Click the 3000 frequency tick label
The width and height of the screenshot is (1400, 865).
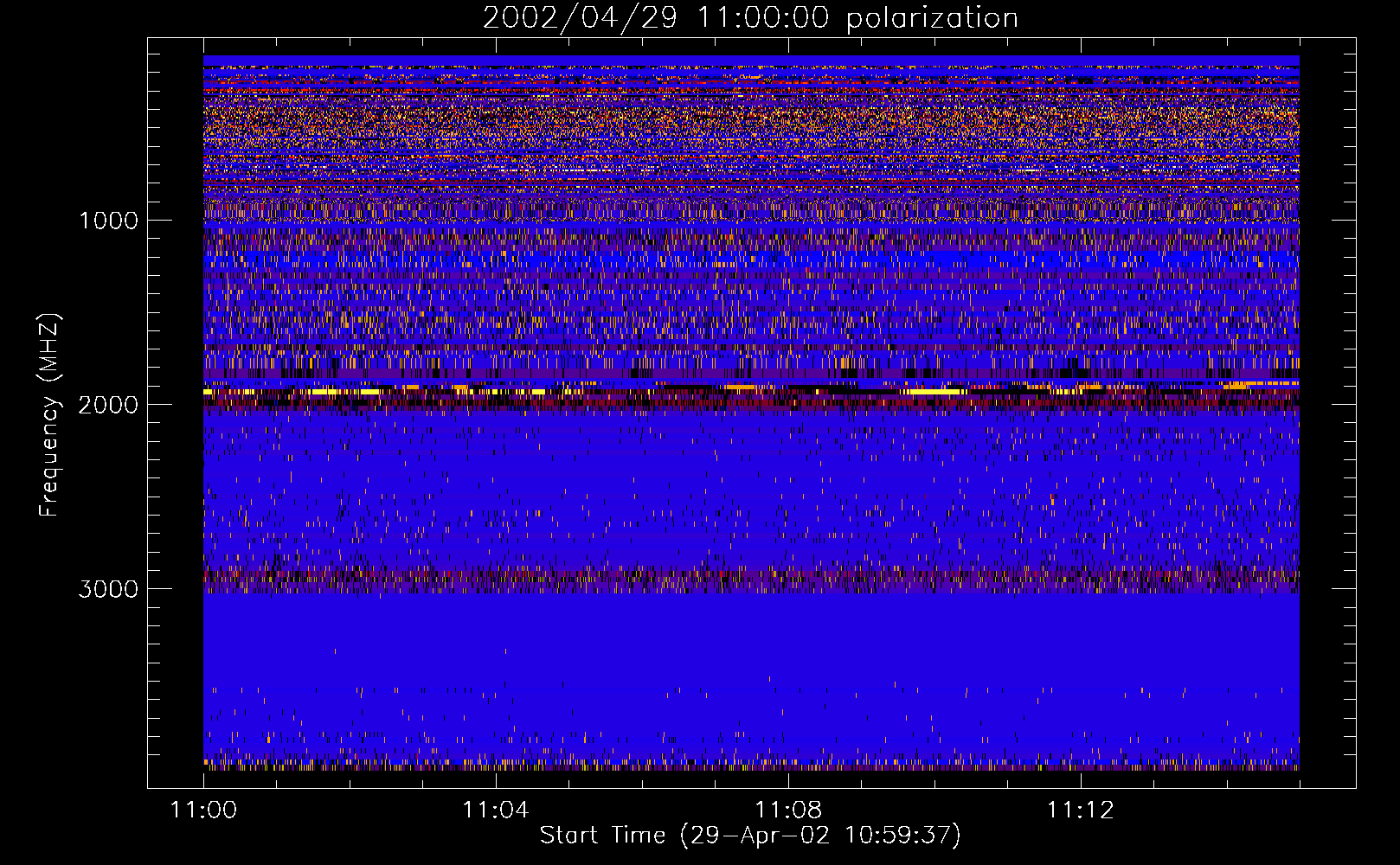tap(108, 589)
